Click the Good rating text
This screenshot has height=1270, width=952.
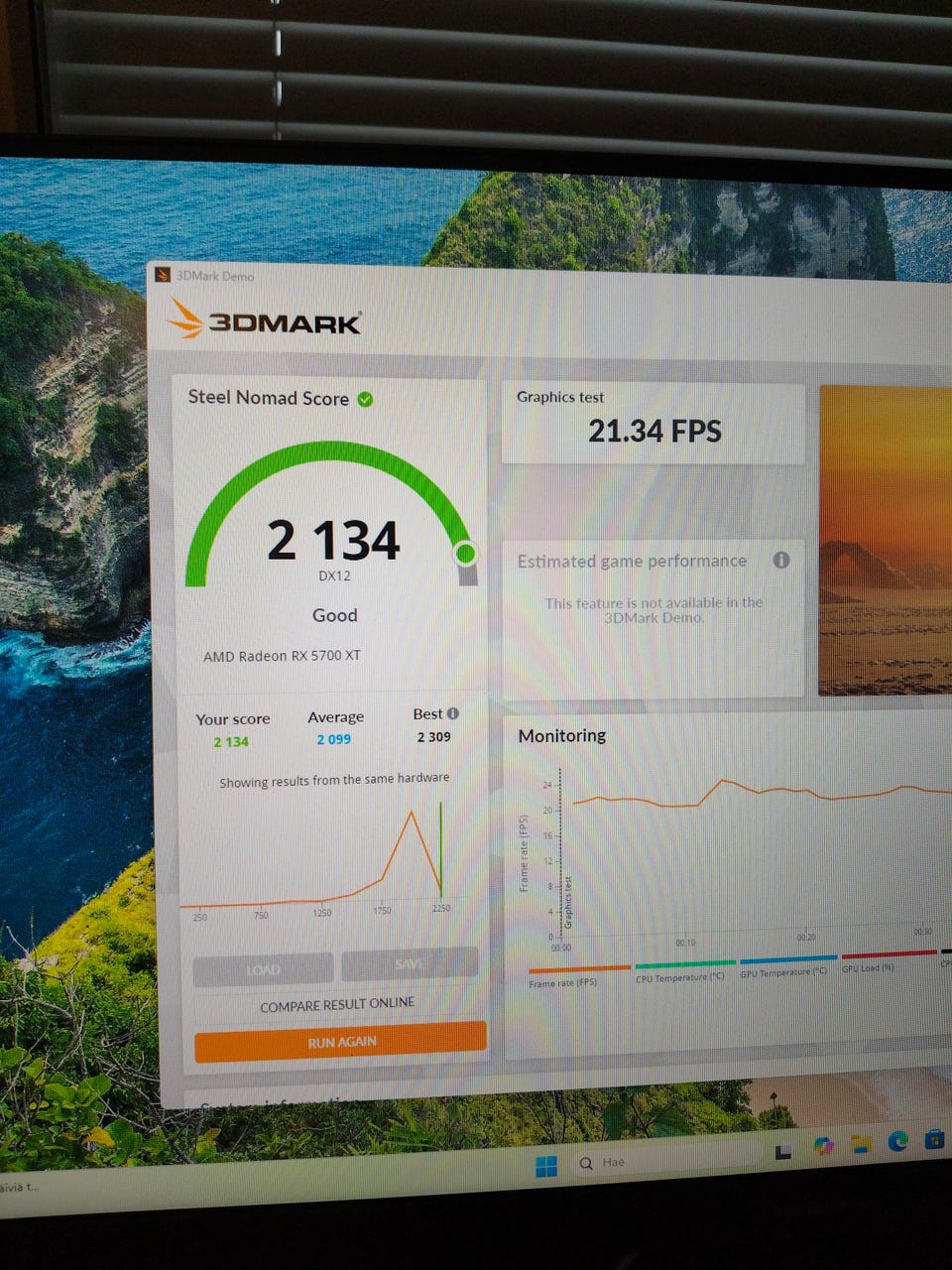334,615
